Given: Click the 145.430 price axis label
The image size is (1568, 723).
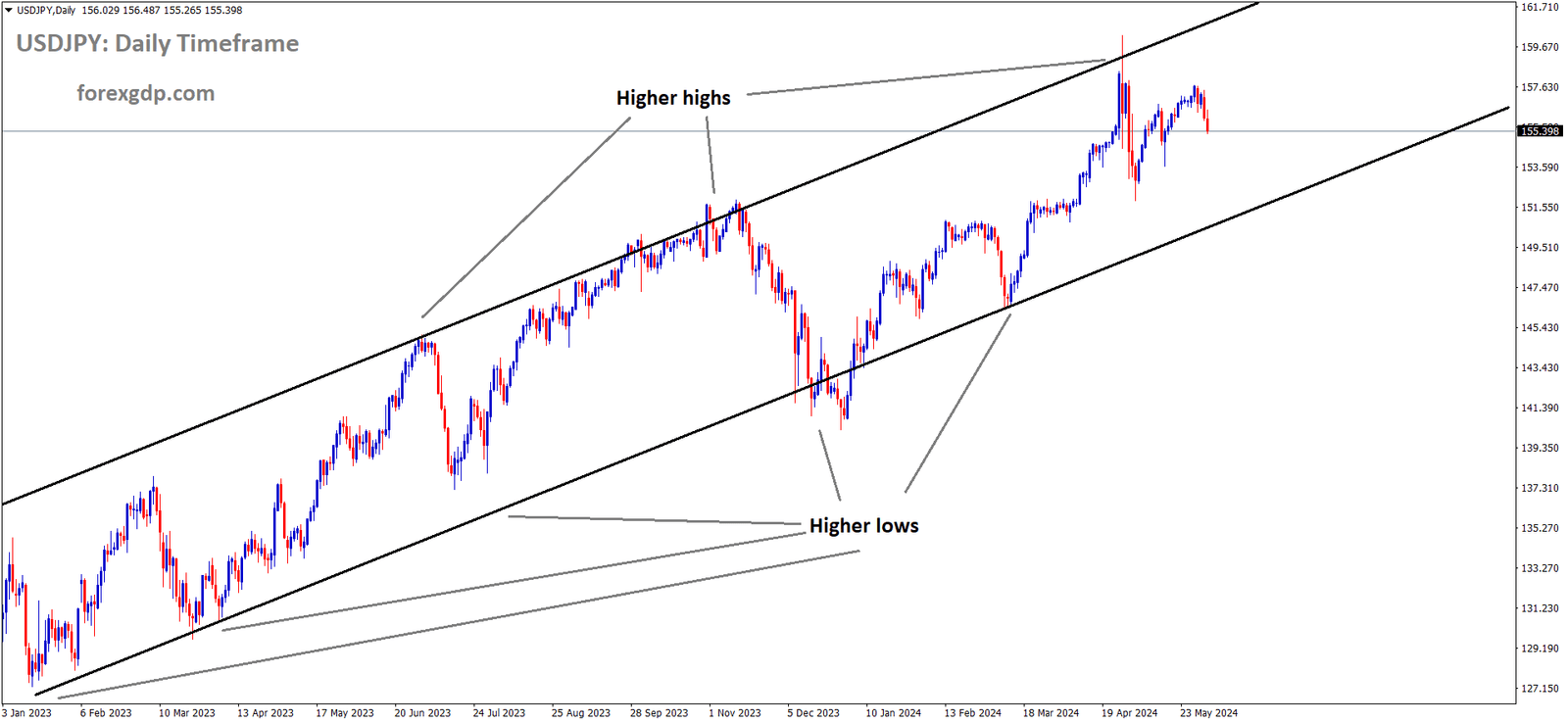Looking at the screenshot, I should [1540, 328].
